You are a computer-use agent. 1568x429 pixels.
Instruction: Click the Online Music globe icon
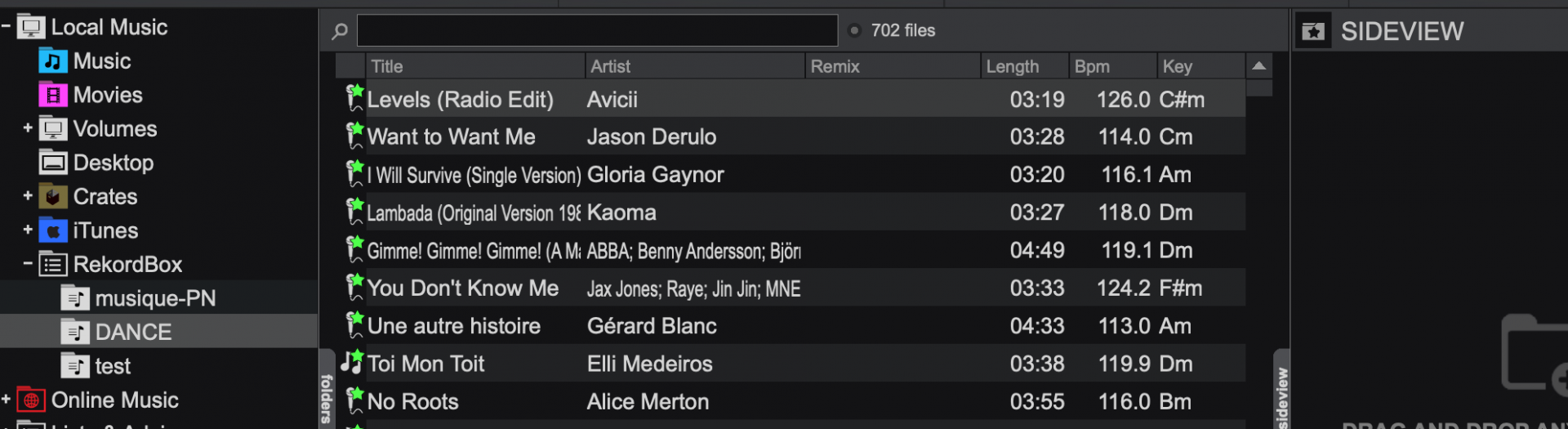tap(31, 400)
